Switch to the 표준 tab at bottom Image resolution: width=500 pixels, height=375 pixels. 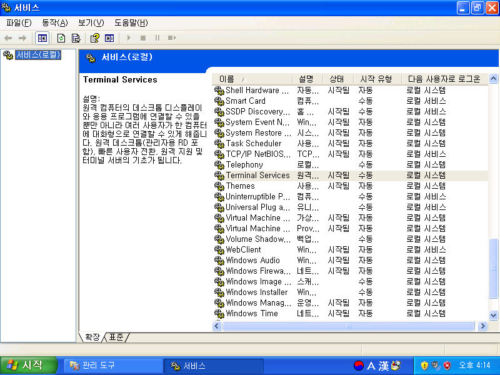(116, 337)
